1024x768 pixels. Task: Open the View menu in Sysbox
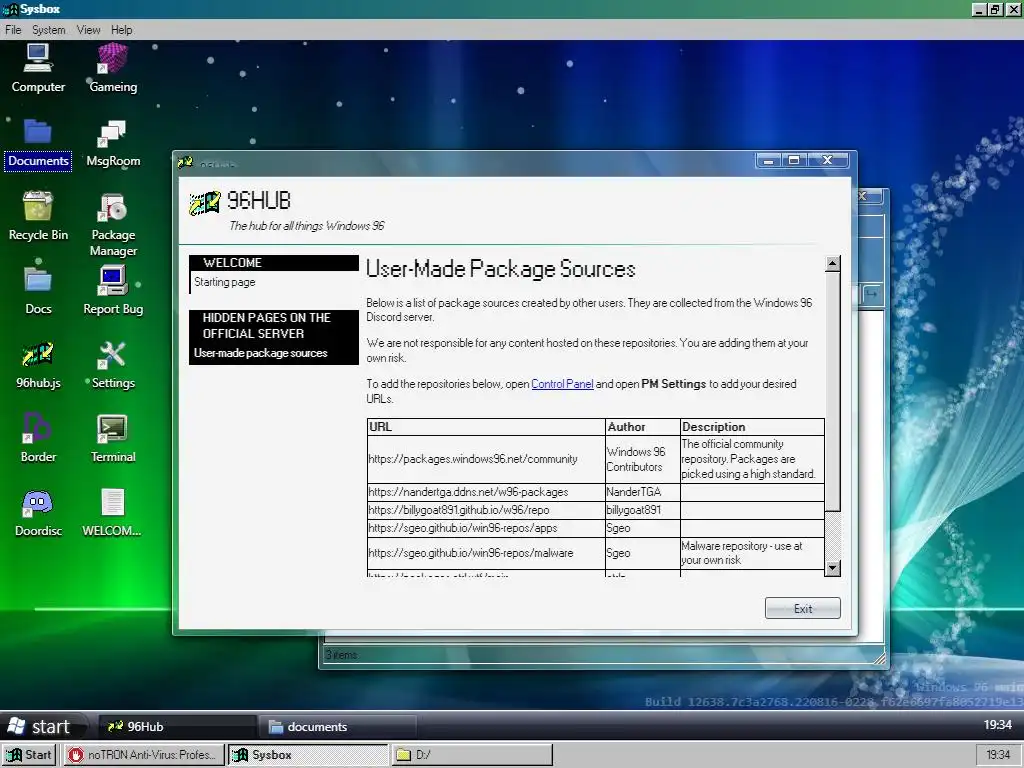click(88, 29)
